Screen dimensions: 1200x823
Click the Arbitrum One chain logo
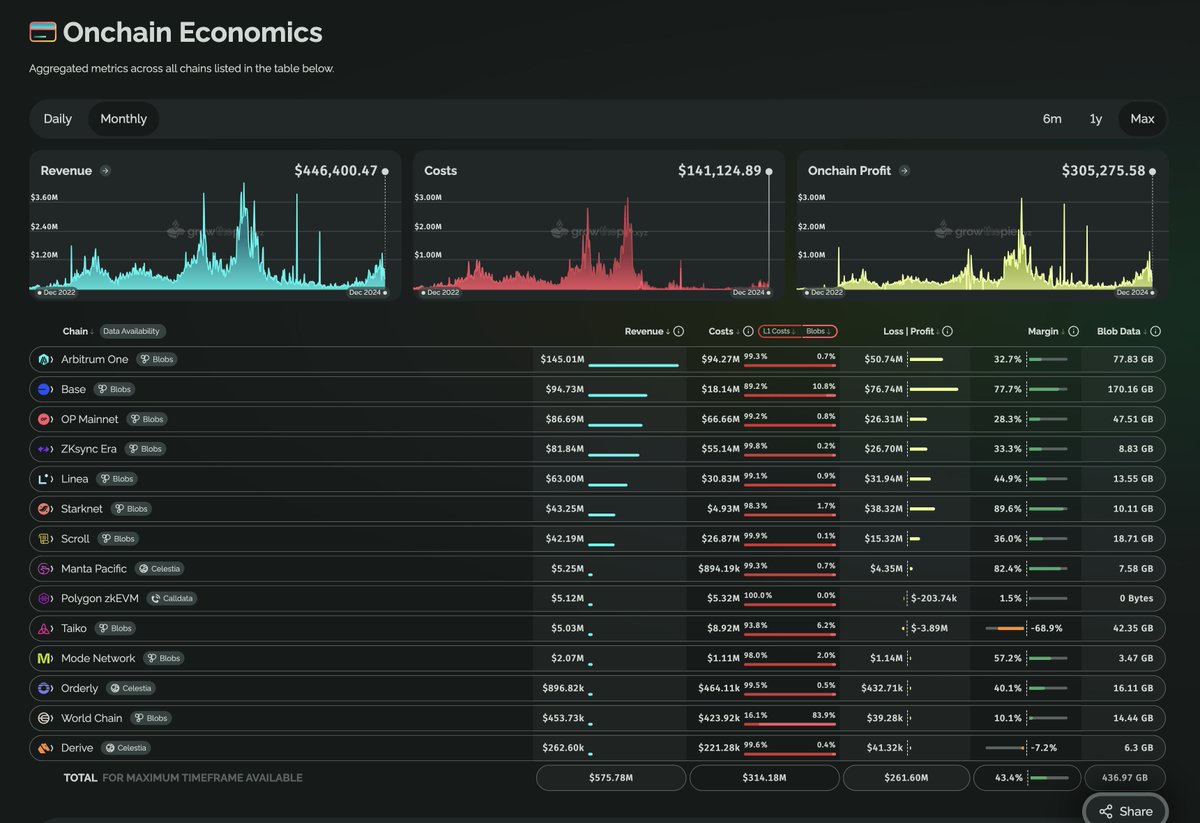point(45,359)
